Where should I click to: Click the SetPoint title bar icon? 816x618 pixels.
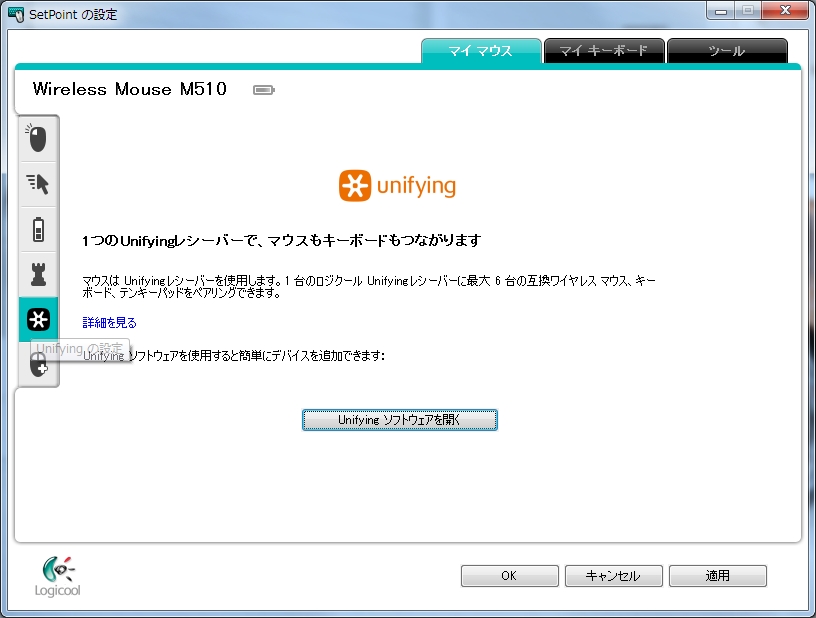tap(16, 14)
